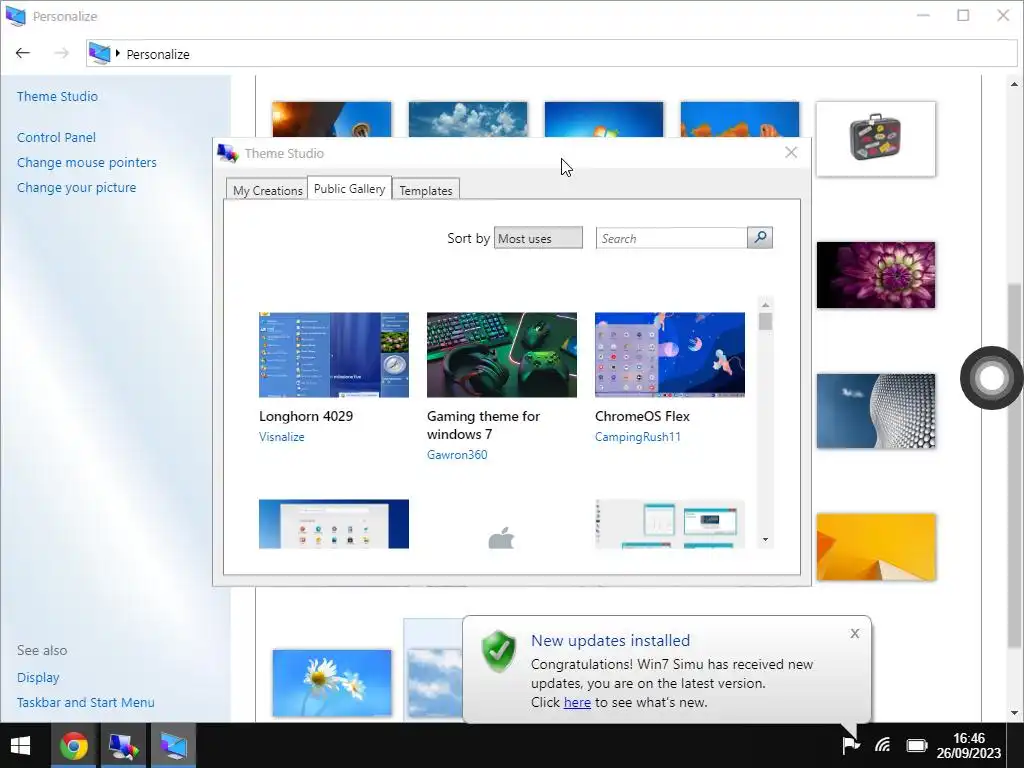Image resolution: width=1024 pixels, height=768 pixels.
Task: Select the Gaming theme for windows 7 thumbnail
Action: click(502, 355)
